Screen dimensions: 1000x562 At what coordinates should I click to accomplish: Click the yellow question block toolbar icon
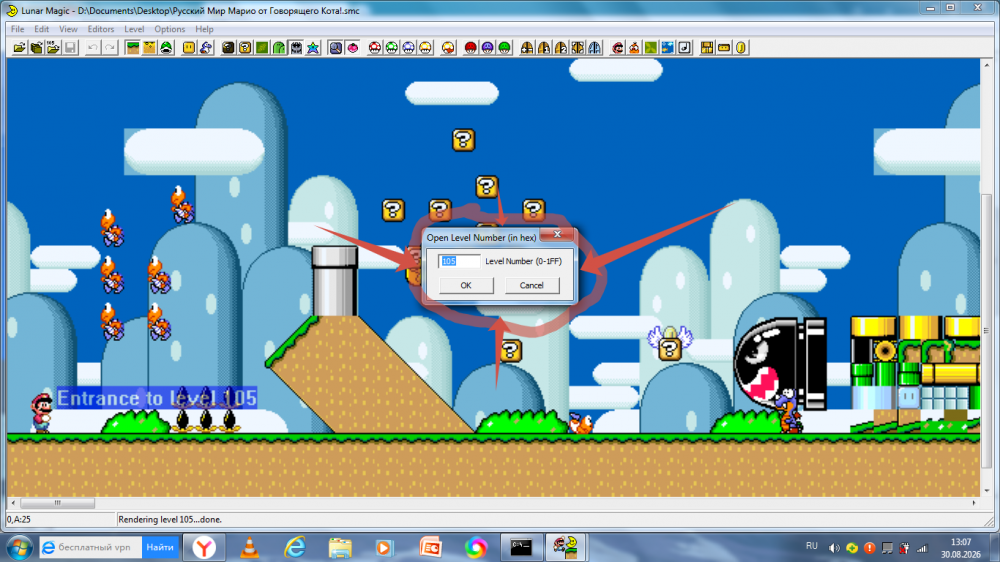245,48
